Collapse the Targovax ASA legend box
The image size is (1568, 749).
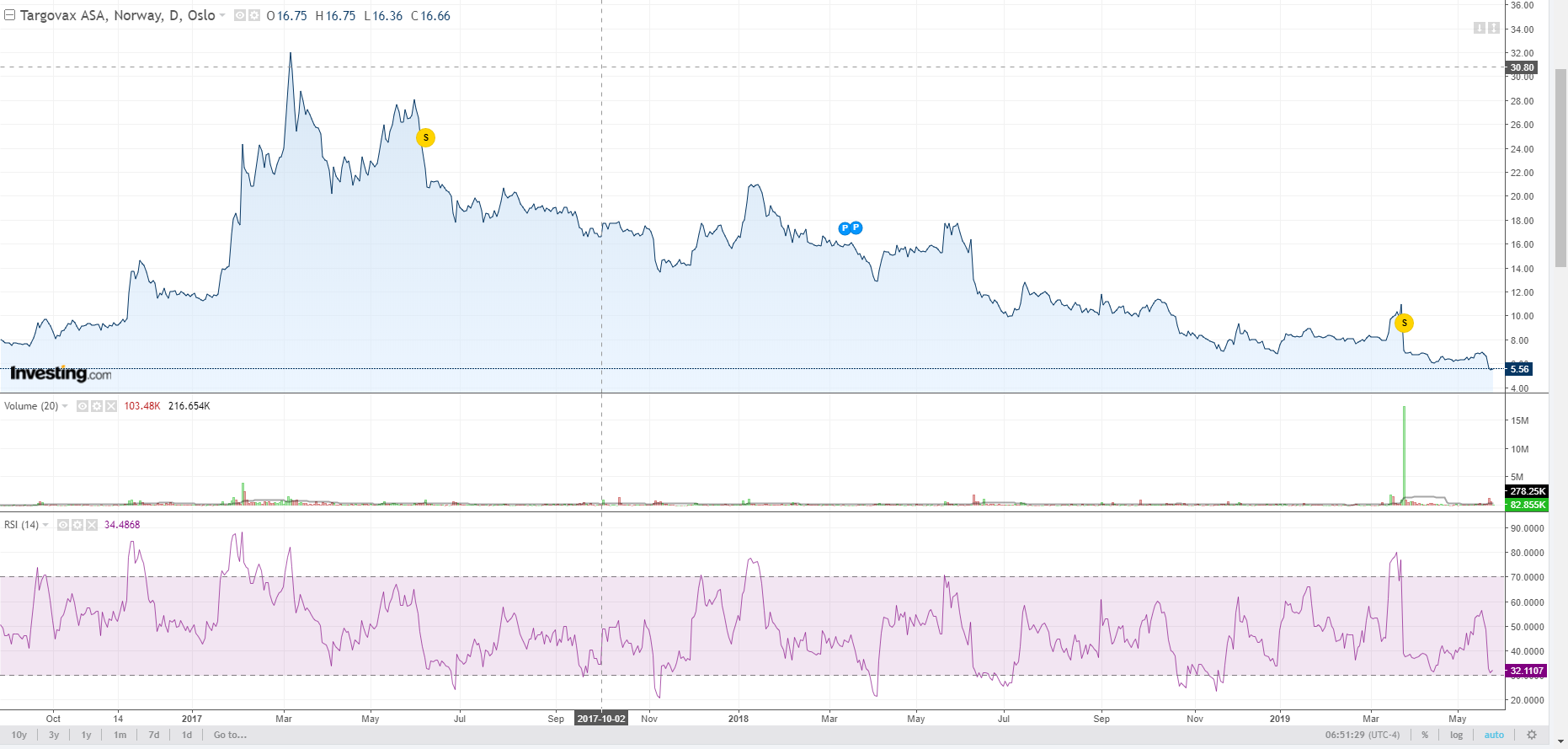click(9, 15)
